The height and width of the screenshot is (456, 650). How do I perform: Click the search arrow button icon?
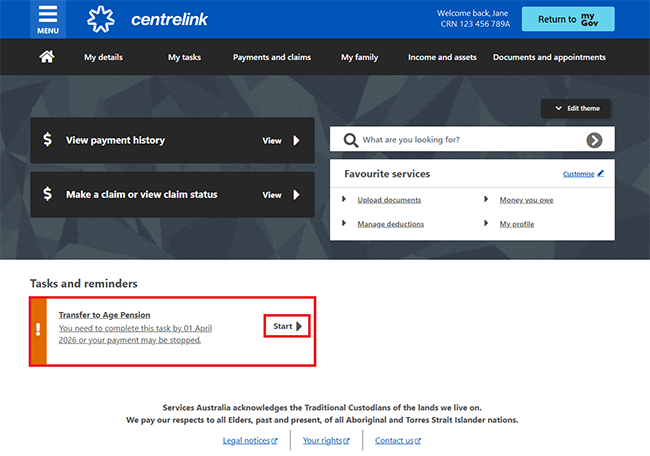tap(595, 140)
